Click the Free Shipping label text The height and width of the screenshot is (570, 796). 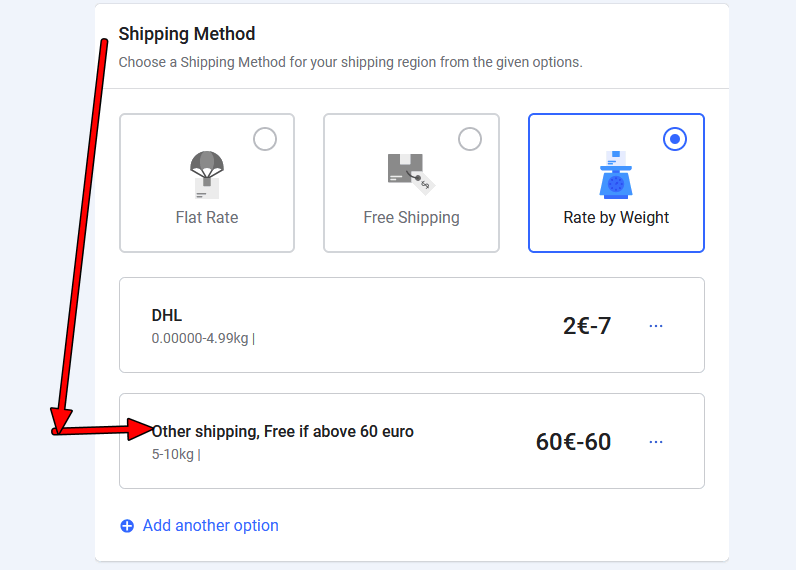coord(411,217)
